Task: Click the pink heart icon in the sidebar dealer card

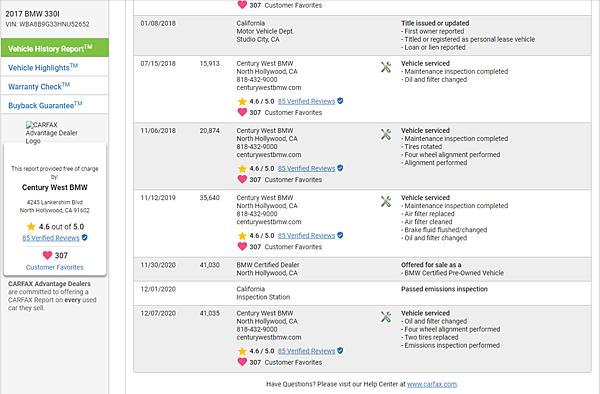Action: tap(47, 255)
